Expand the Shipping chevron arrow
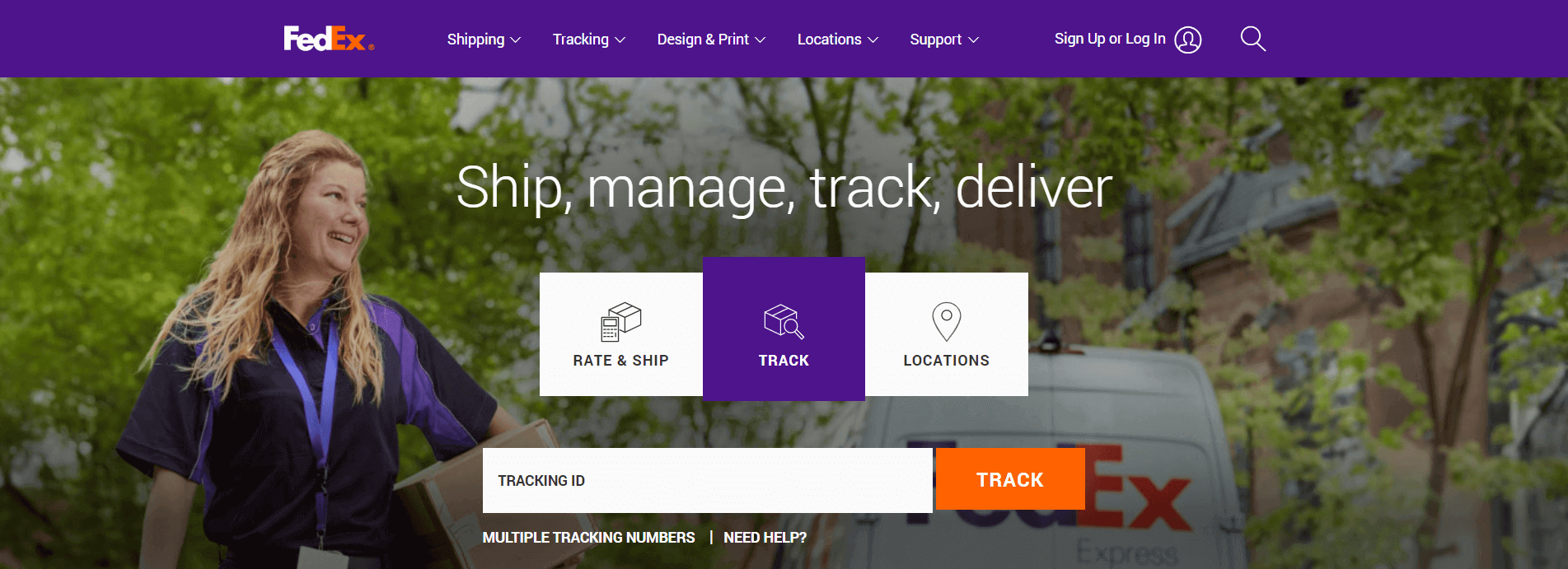This screenshot has height=569, width=1568. pos(516,40)
